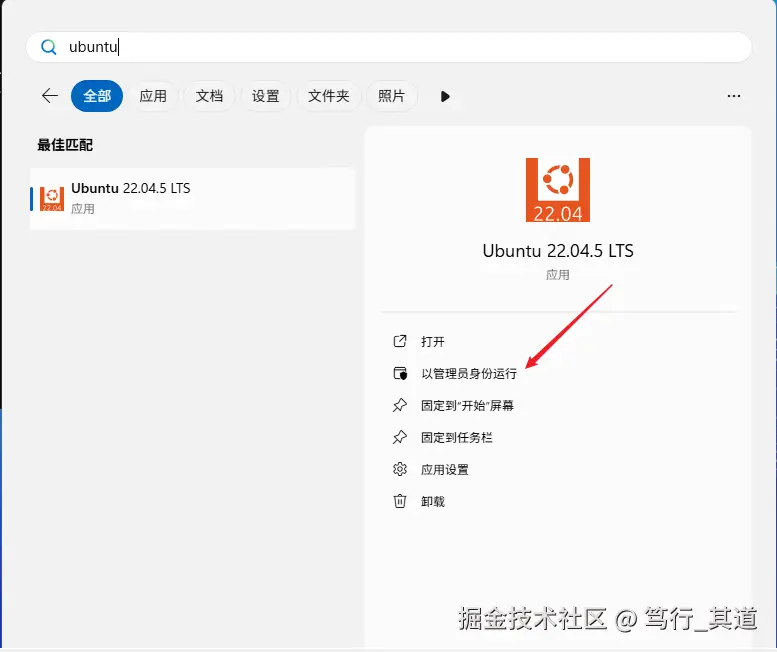This screenshot has width=777, height=652.
Task: Switch to the 文件夹 filter tab
Action: tap(329, 96)
